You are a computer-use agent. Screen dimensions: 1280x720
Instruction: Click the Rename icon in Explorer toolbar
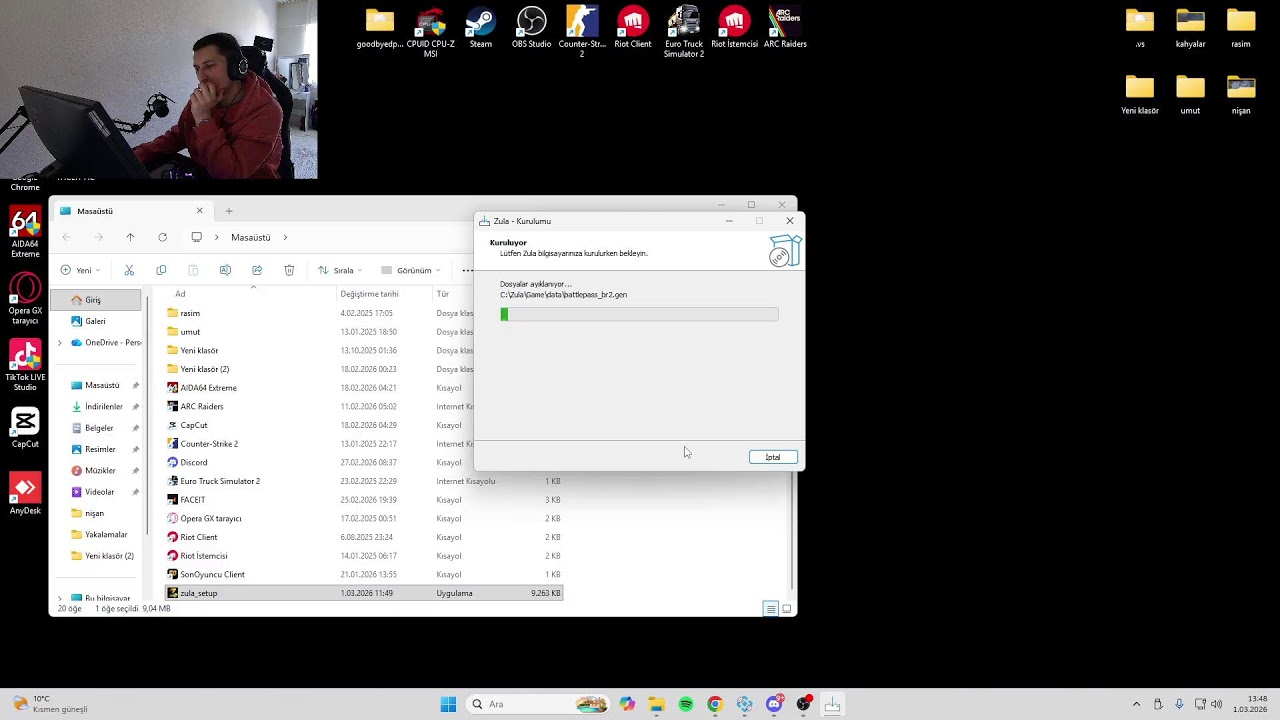click(x=225, y=270)
